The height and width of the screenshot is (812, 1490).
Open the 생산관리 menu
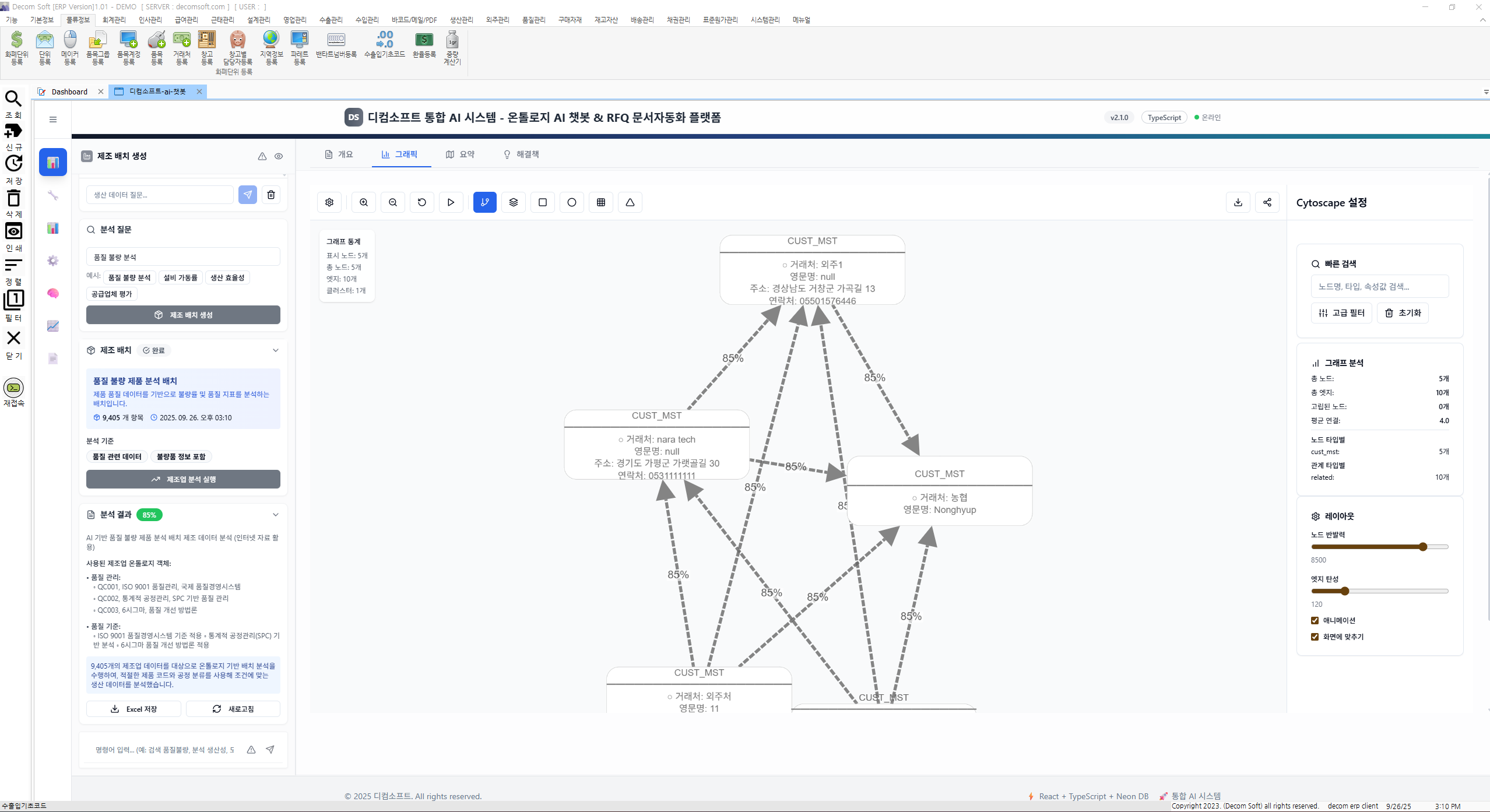click(461, 20)
